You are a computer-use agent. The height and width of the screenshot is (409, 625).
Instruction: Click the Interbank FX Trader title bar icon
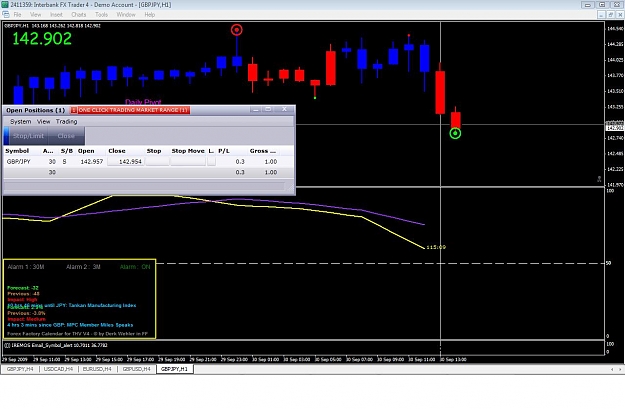[4, 4]
